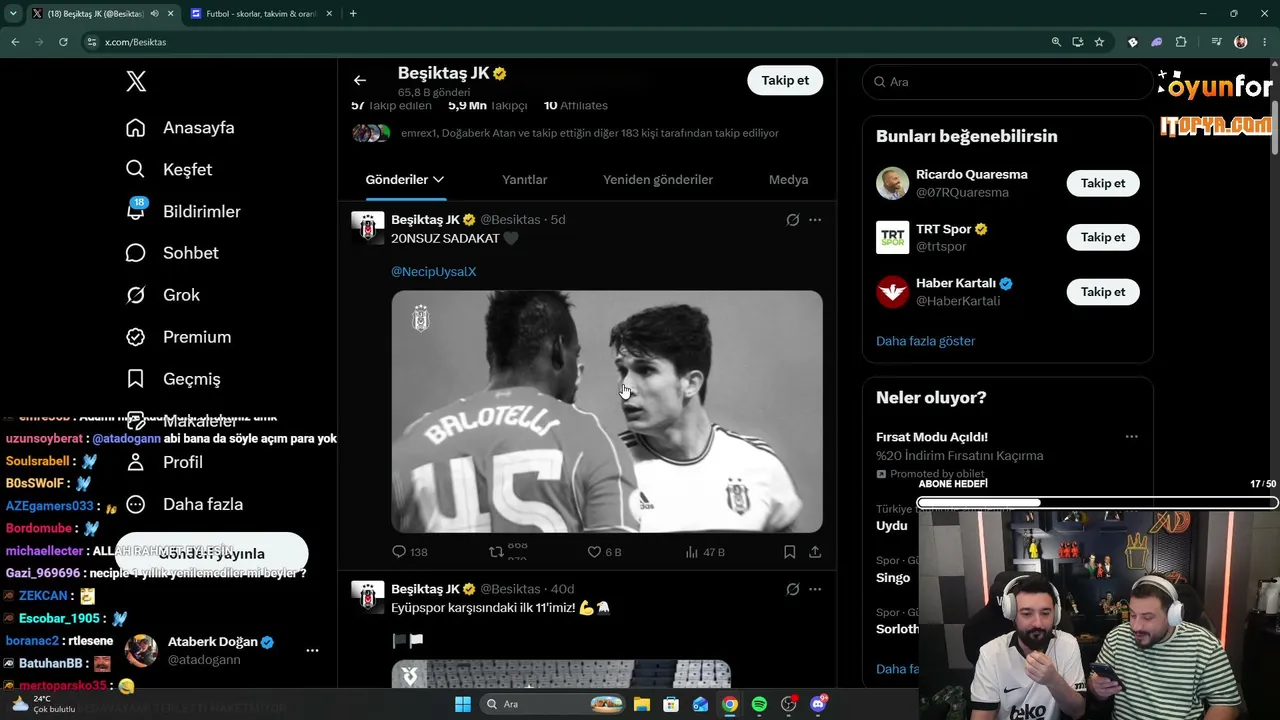This screenshot has height=720, width=1280.
Task: Open Ricardo Quaresma's profile avatar
Action: point(892,183)
